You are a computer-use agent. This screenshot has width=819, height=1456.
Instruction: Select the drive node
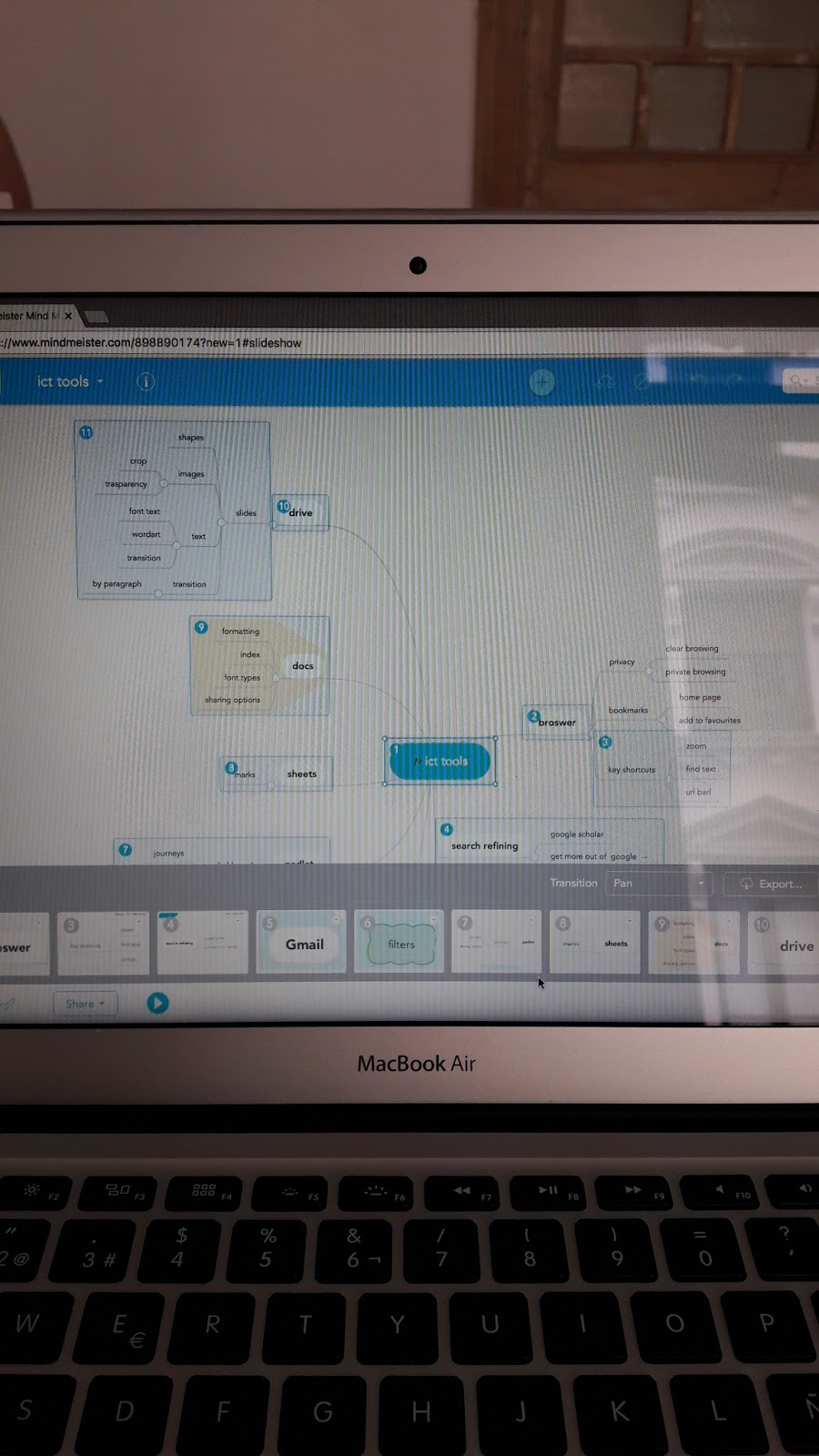click(301, 513)
